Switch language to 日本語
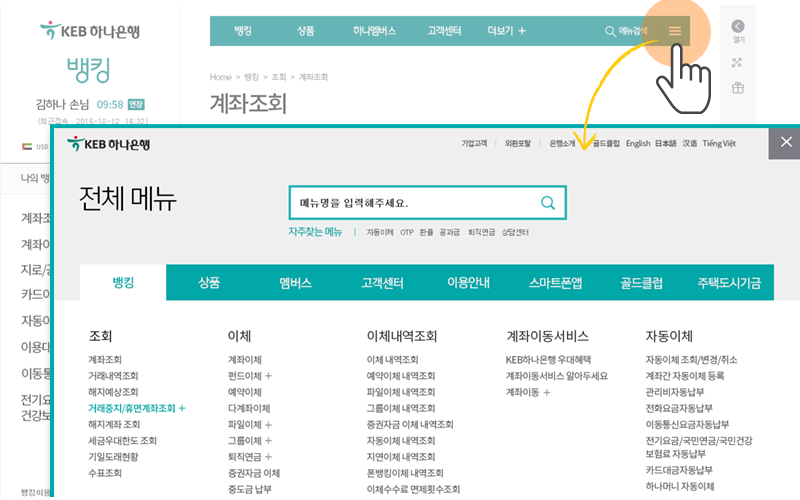The width and height of the screenshot is (800, 500). coord(665,143)
